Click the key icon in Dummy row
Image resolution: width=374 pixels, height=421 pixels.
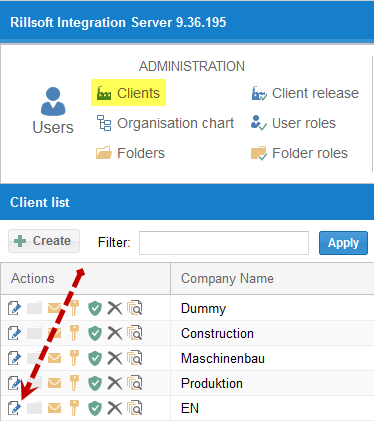[74, 307]
